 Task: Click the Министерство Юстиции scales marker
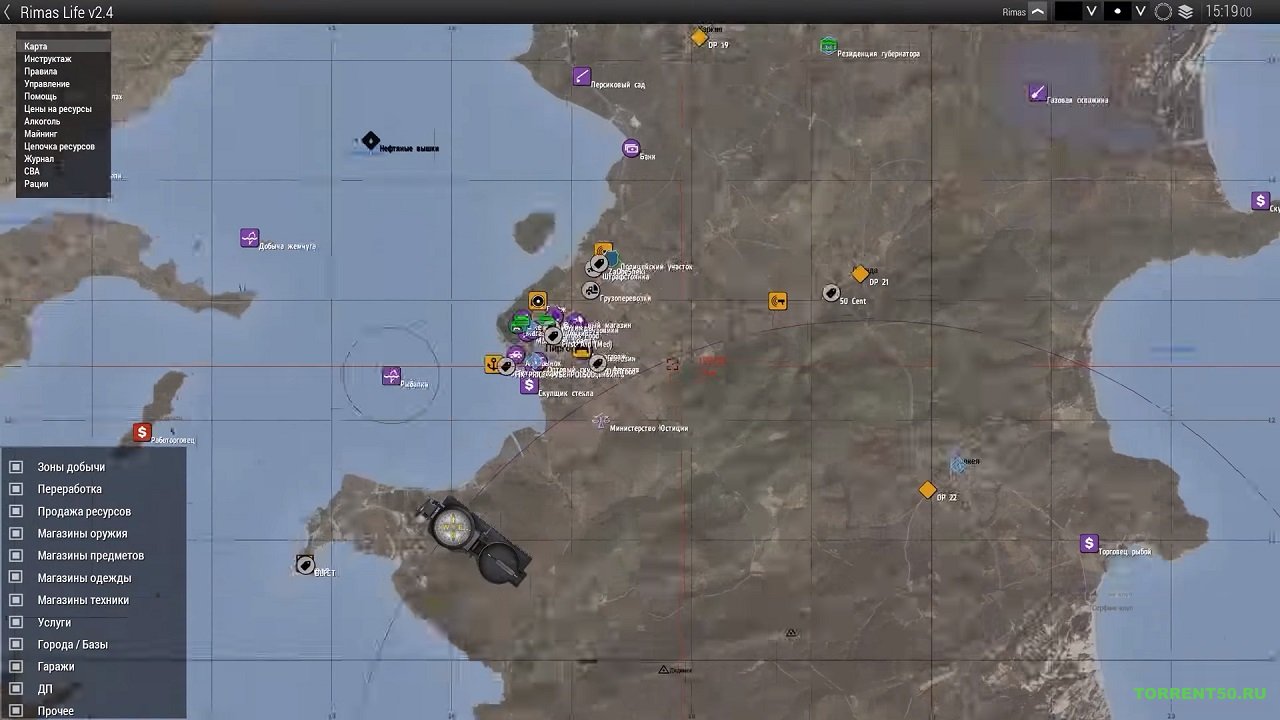point(600,421)
